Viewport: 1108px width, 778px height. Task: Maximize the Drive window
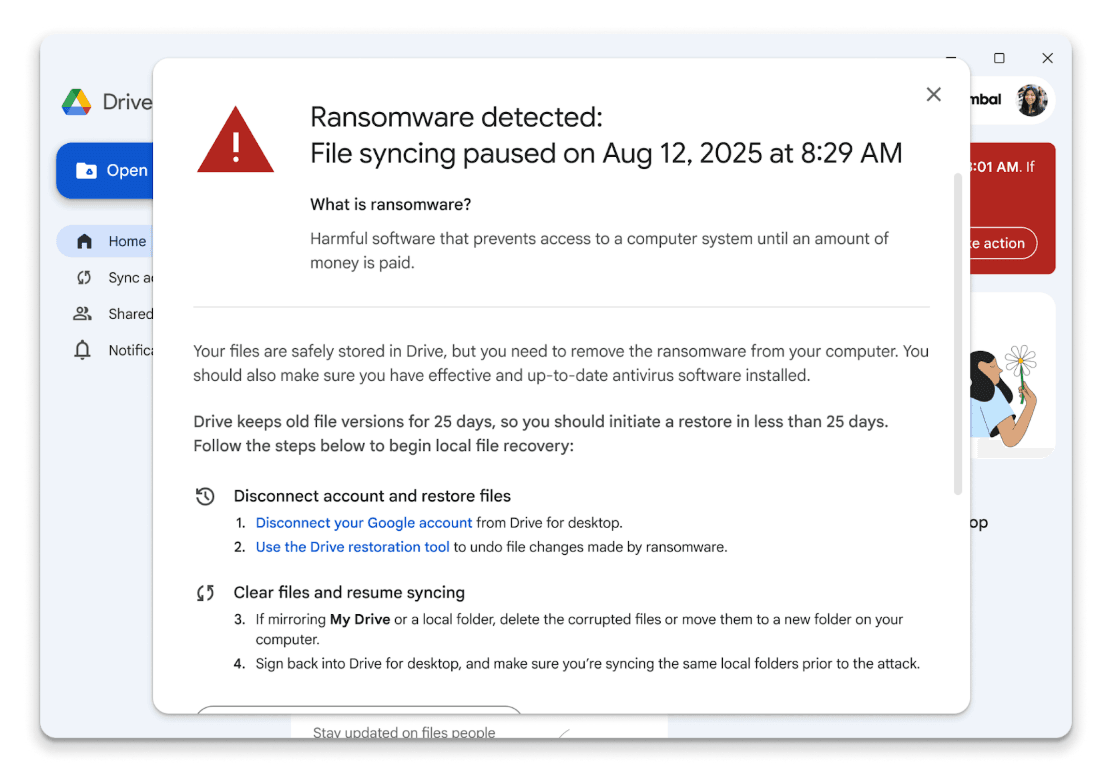click(x=999, y=58)
